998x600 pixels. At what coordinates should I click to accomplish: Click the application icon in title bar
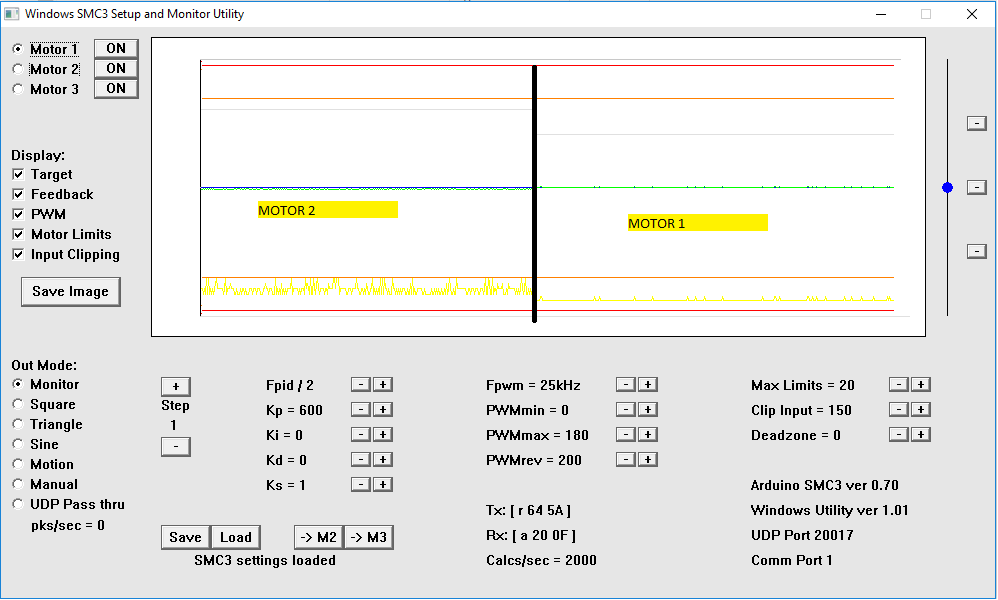pyautogui.click(x=11, y=13)
